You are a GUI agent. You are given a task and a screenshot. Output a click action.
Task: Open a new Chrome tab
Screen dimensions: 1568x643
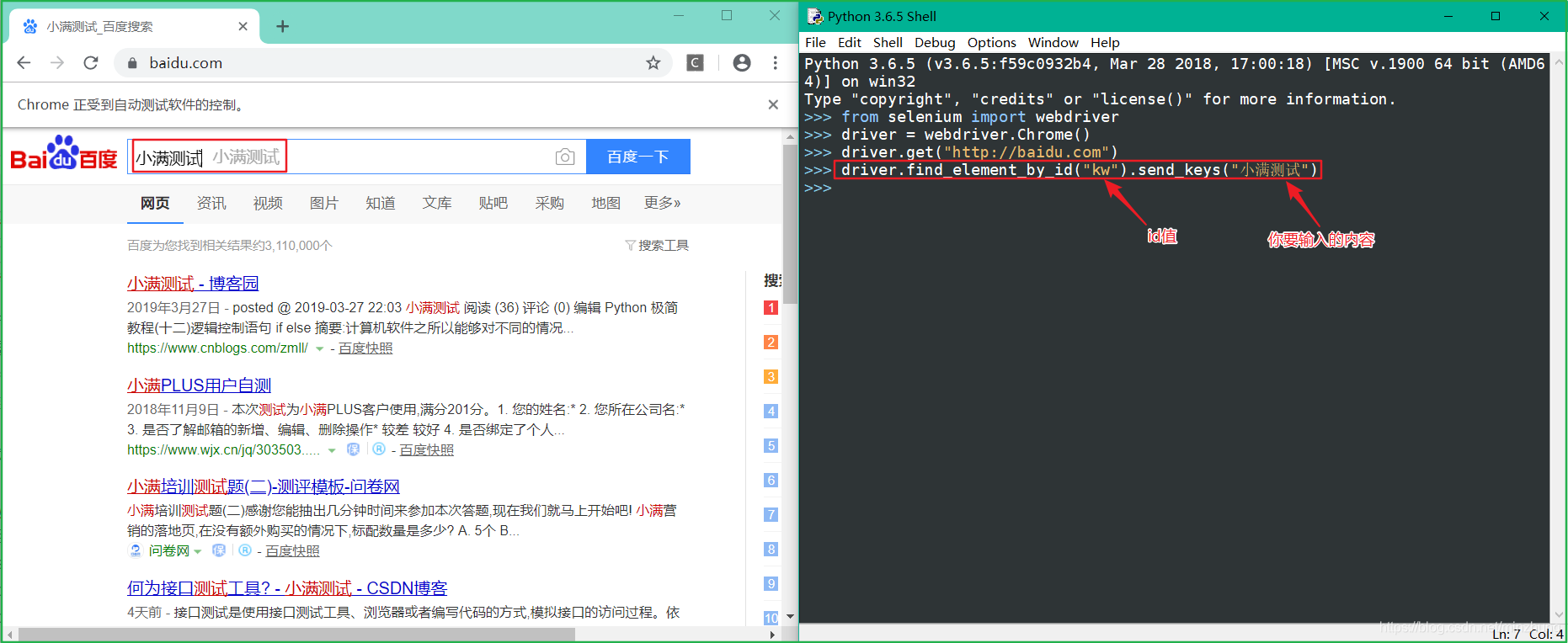point(283,26)
